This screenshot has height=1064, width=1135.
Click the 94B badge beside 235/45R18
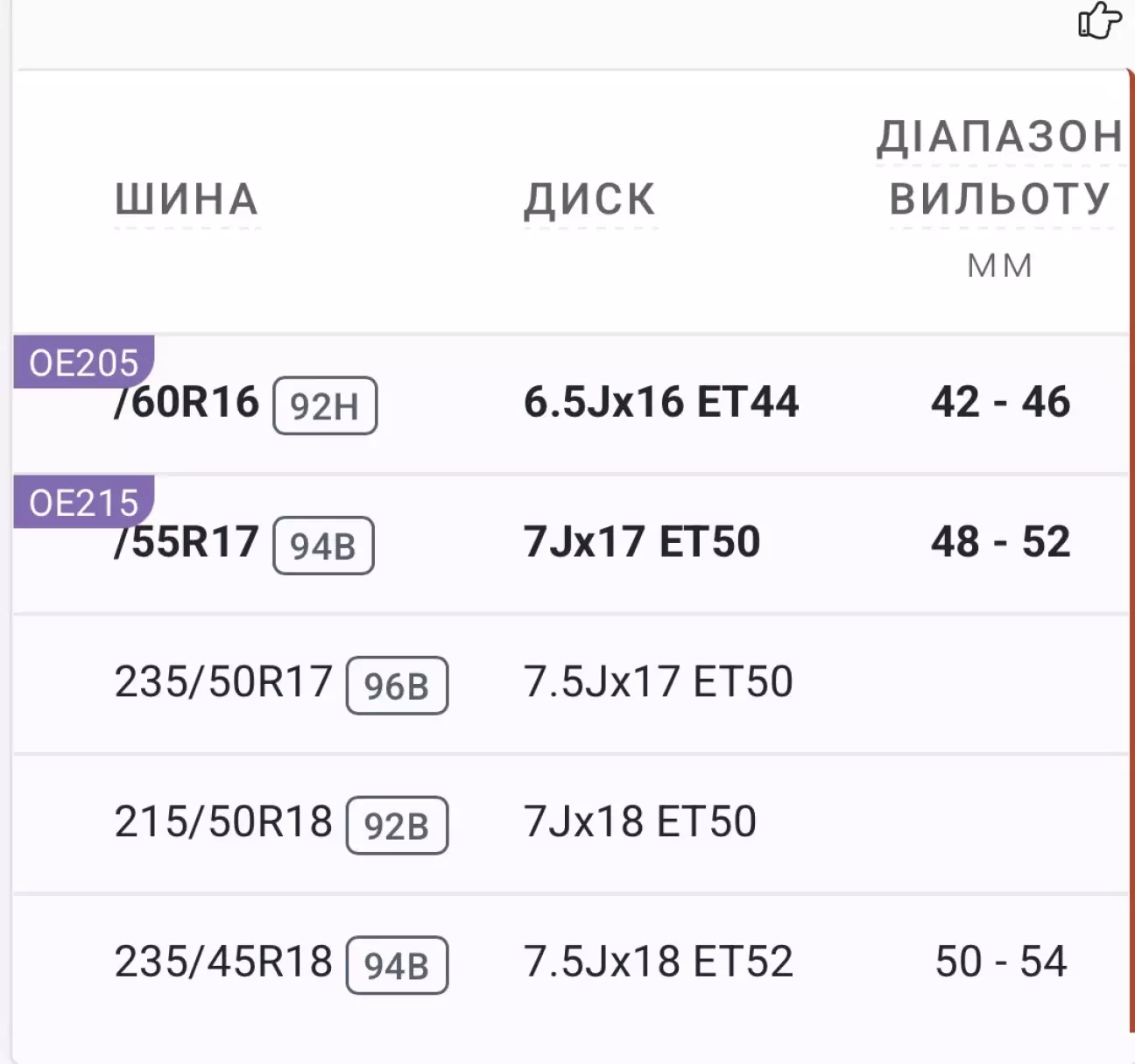[x=397, y=966]
